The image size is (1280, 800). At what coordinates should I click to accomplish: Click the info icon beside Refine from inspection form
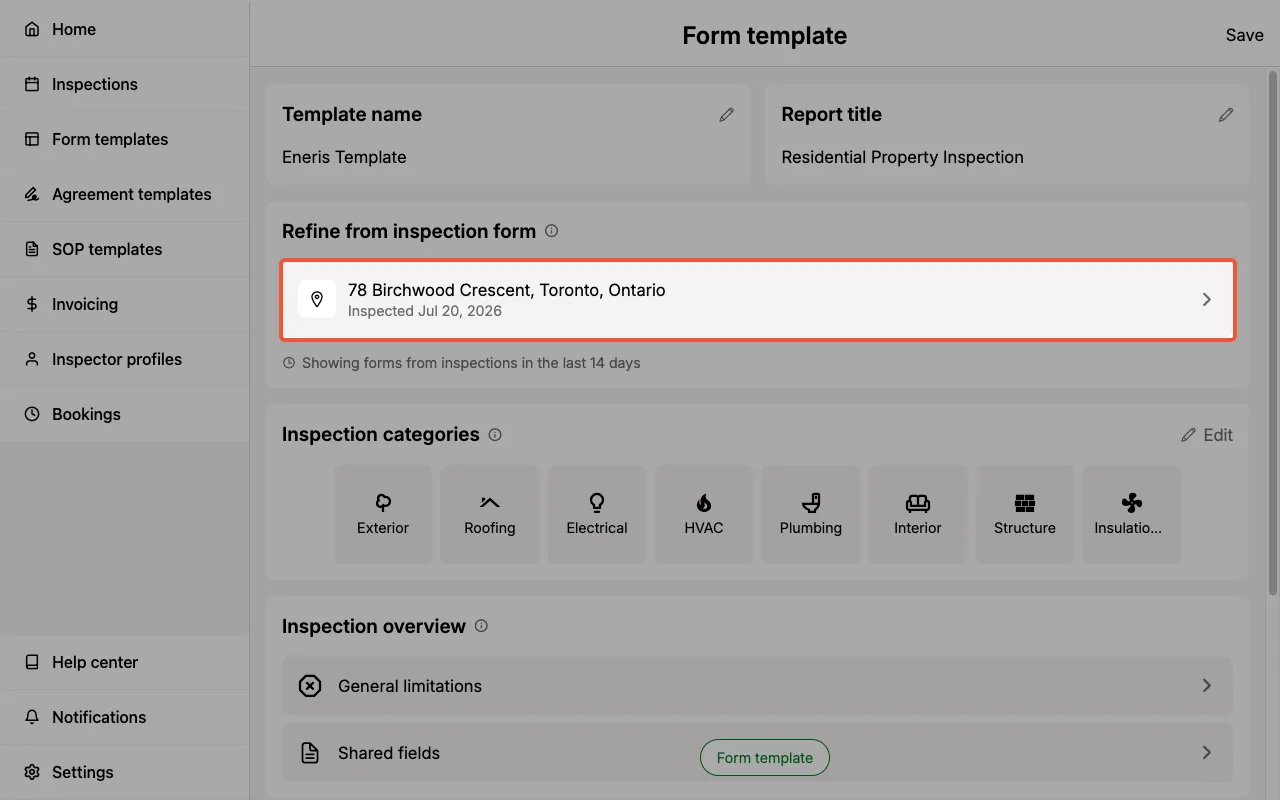tap(551, 231)
